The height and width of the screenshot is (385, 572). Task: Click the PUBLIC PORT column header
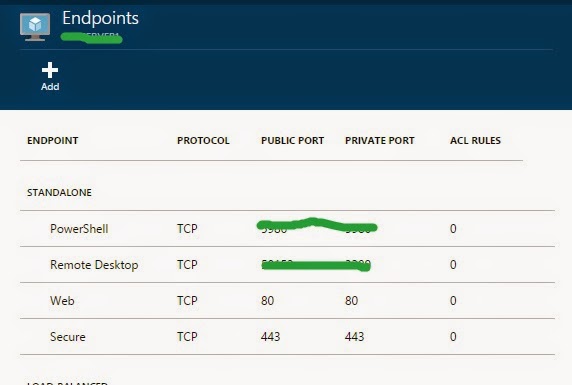pos(293,140)
